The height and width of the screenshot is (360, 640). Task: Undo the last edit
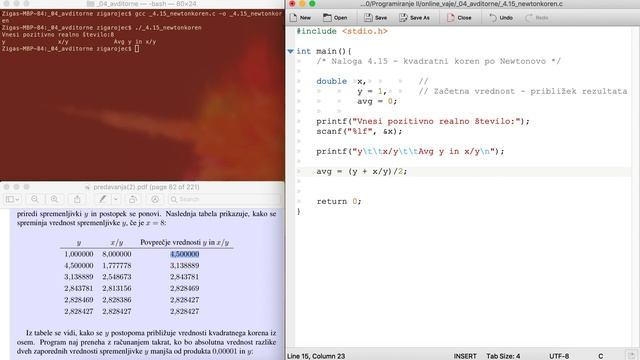click(x=501, y=18)
